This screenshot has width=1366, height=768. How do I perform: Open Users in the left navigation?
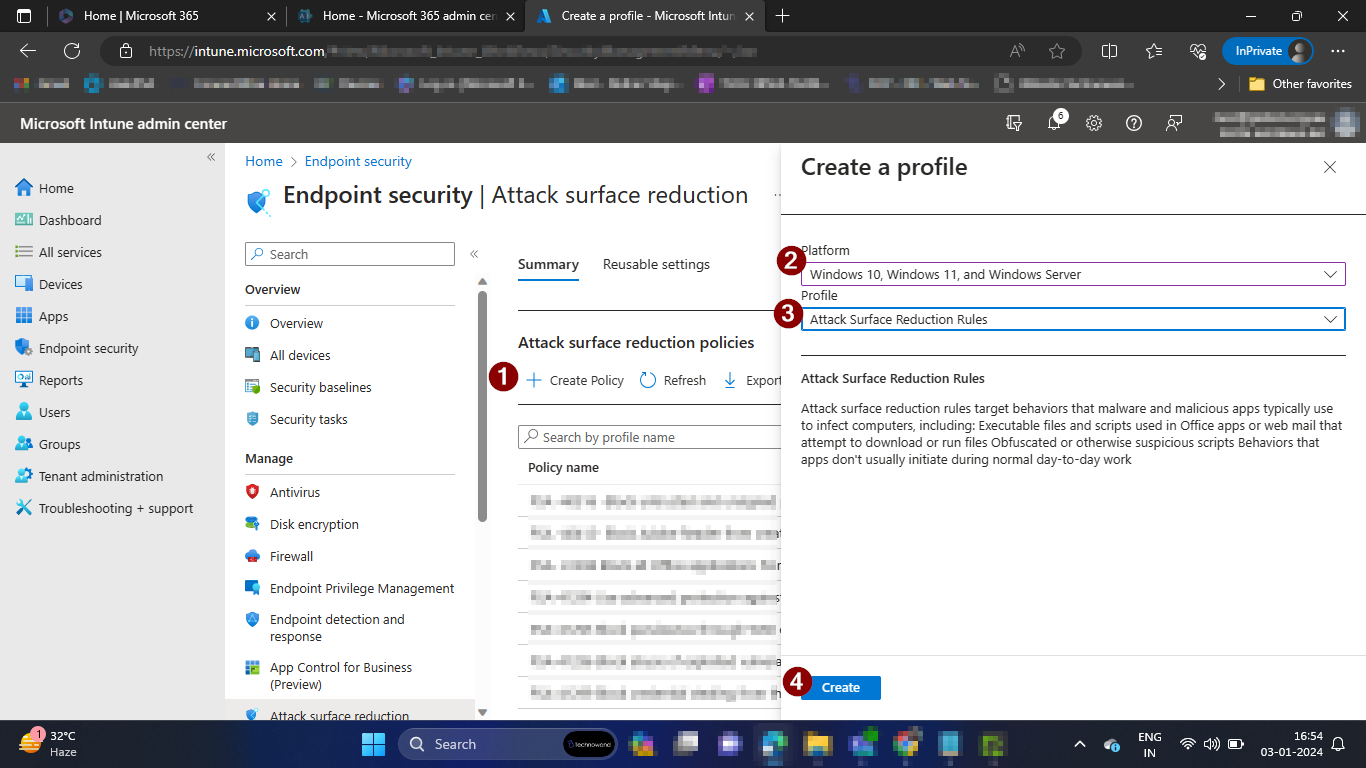pyautogui.click(x=43, y=412)
